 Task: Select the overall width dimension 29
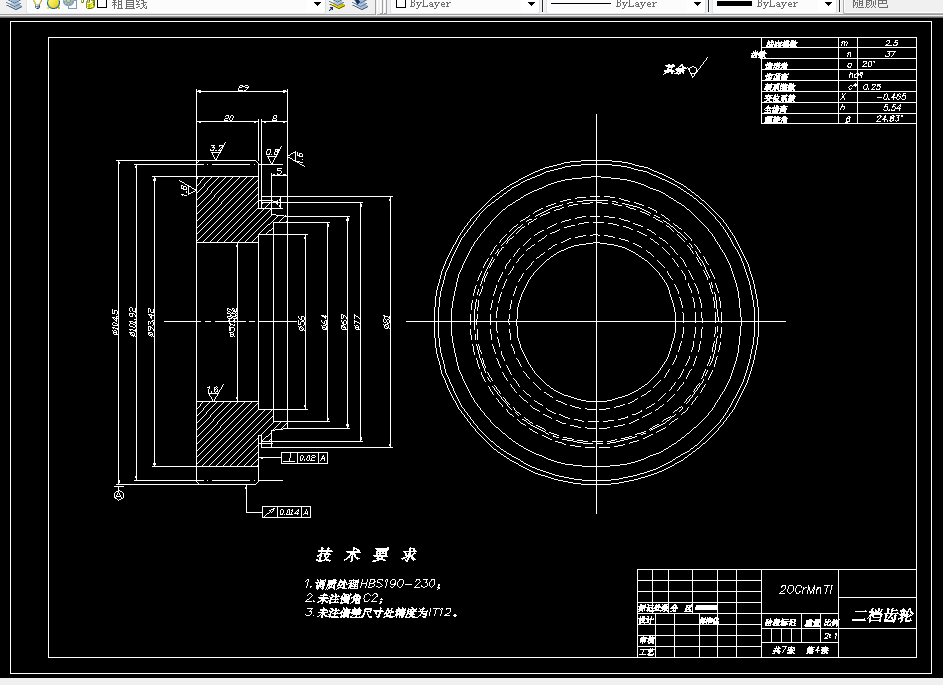tap(243, 88)
